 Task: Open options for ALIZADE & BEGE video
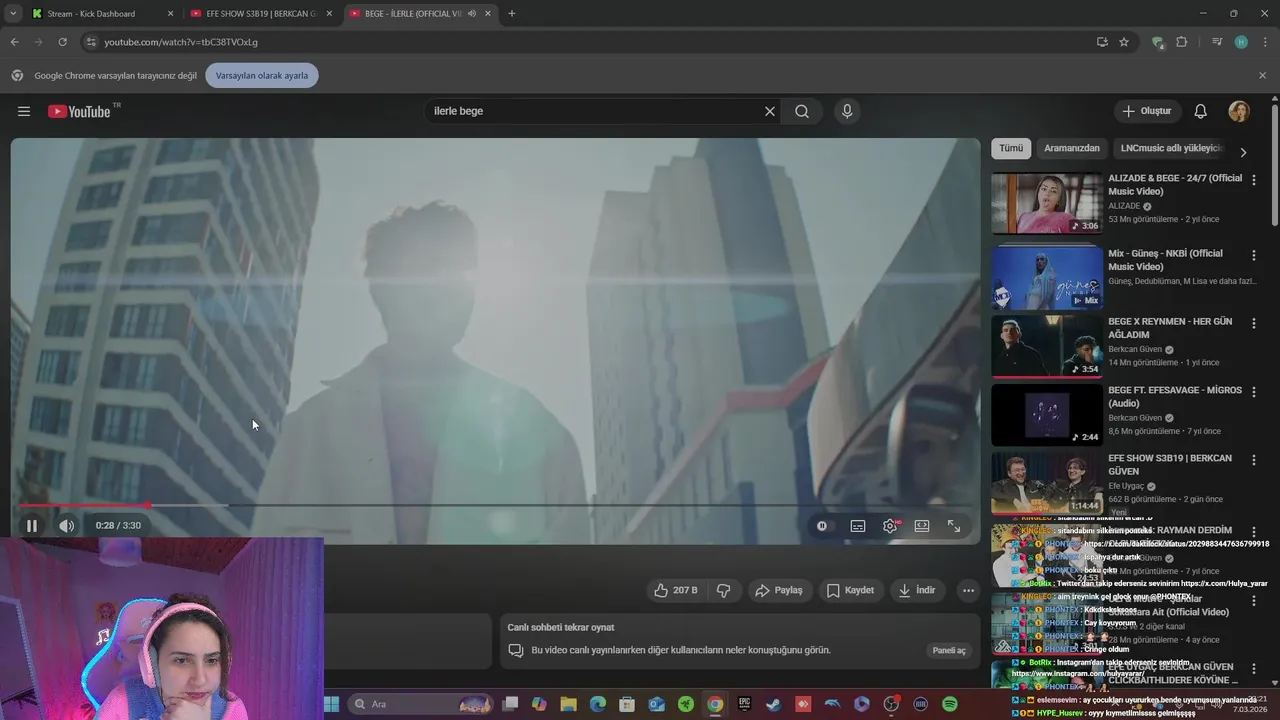1254,180
